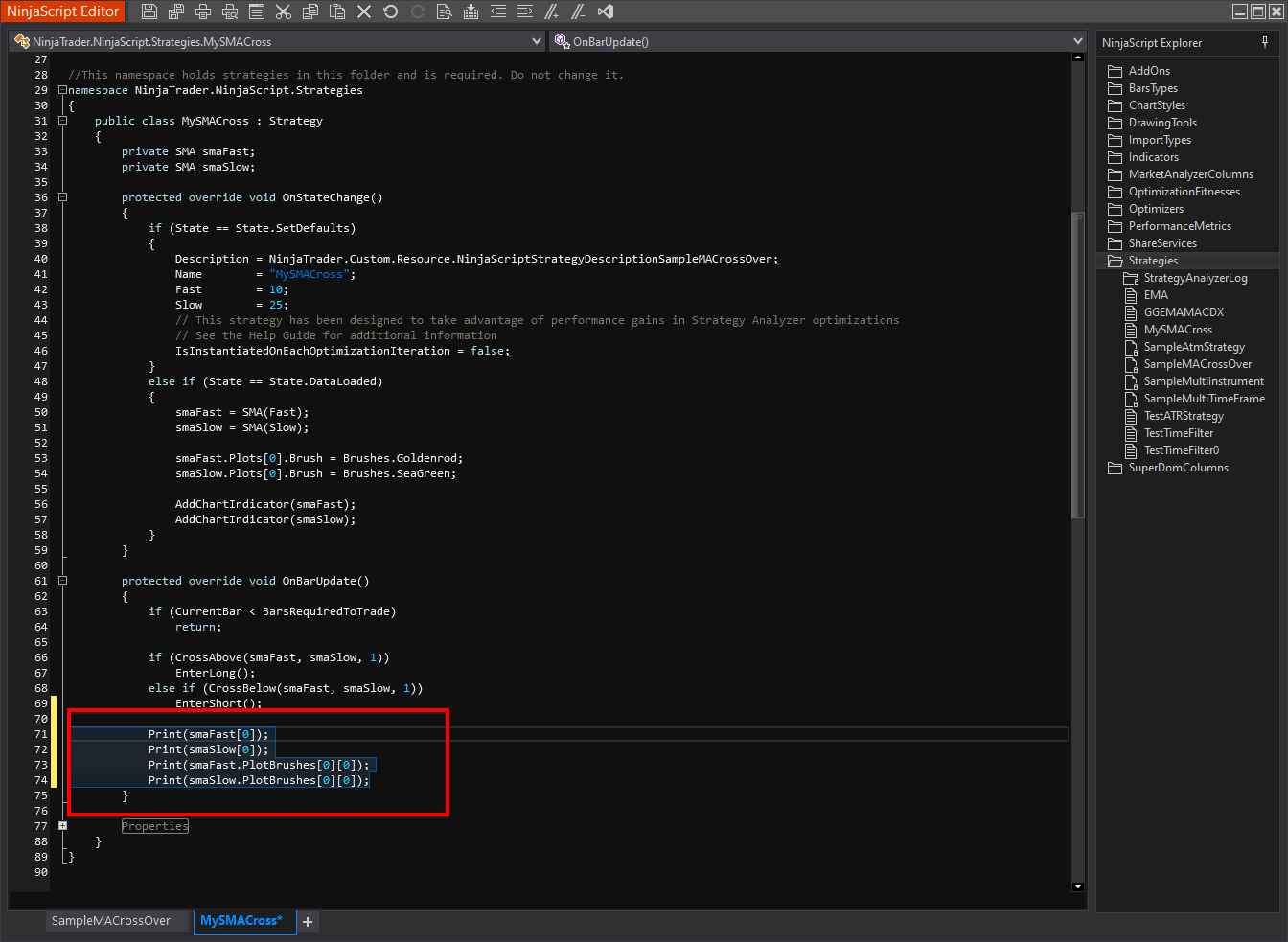
Task: Open Print Preview from the toolbar
Action: pyautogui.click(x=229, y=11)
